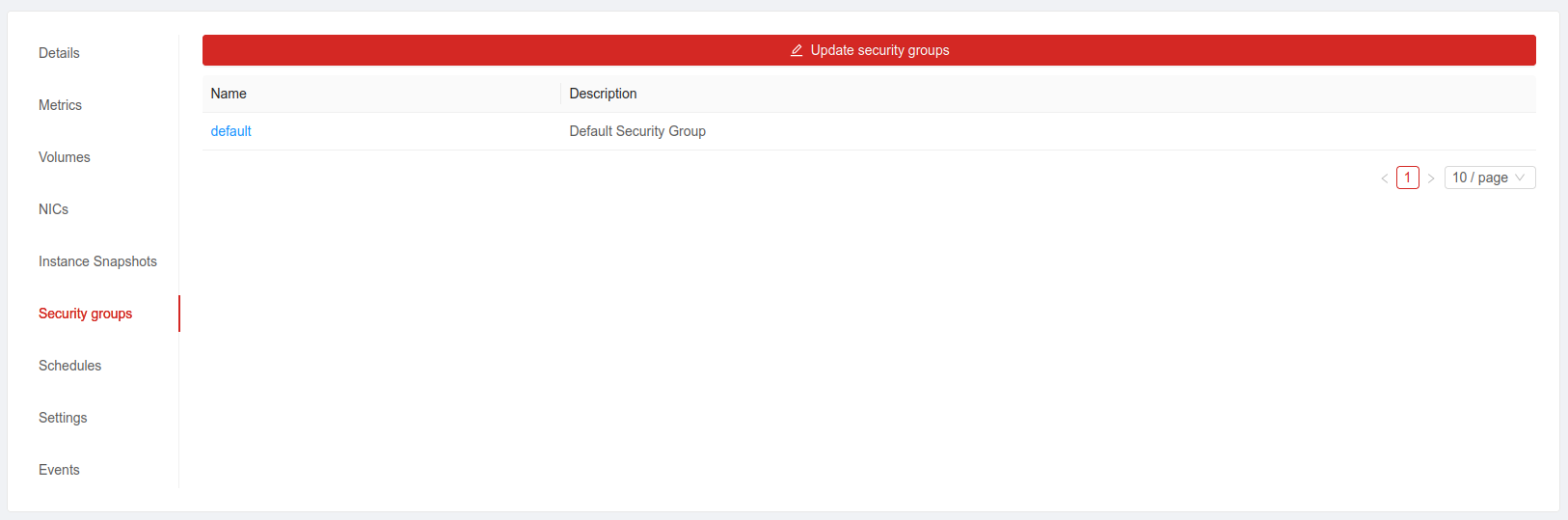
Task: Go to the Volumes tab
Action: 64,157
